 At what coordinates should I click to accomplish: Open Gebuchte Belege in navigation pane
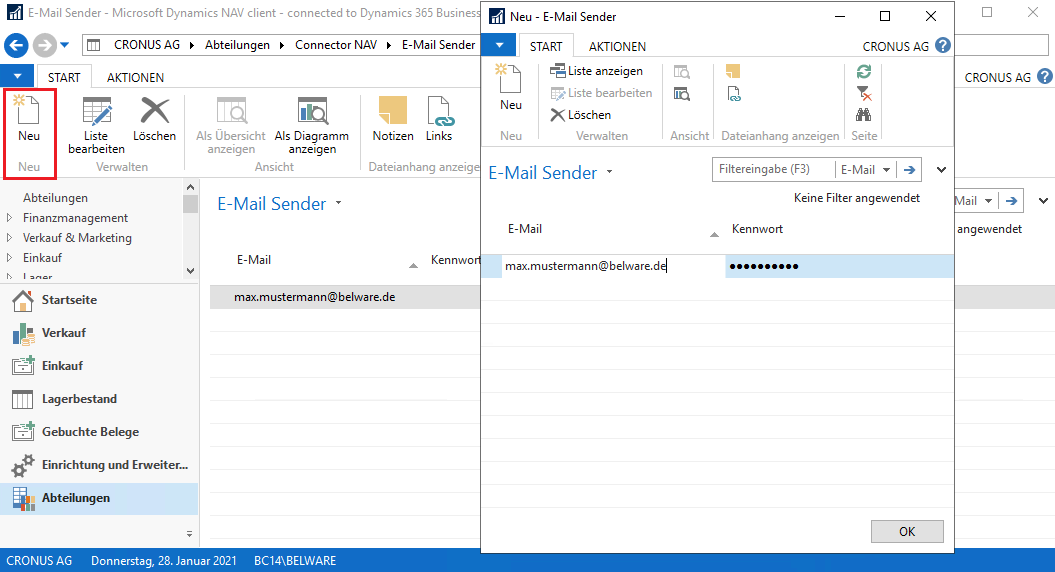(x=99, y=432)
